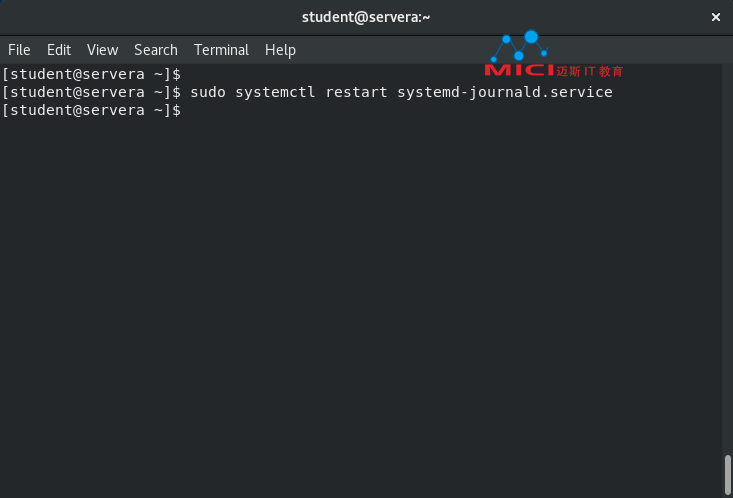
Task: Open the Search menu
Action: pos(156,50)
